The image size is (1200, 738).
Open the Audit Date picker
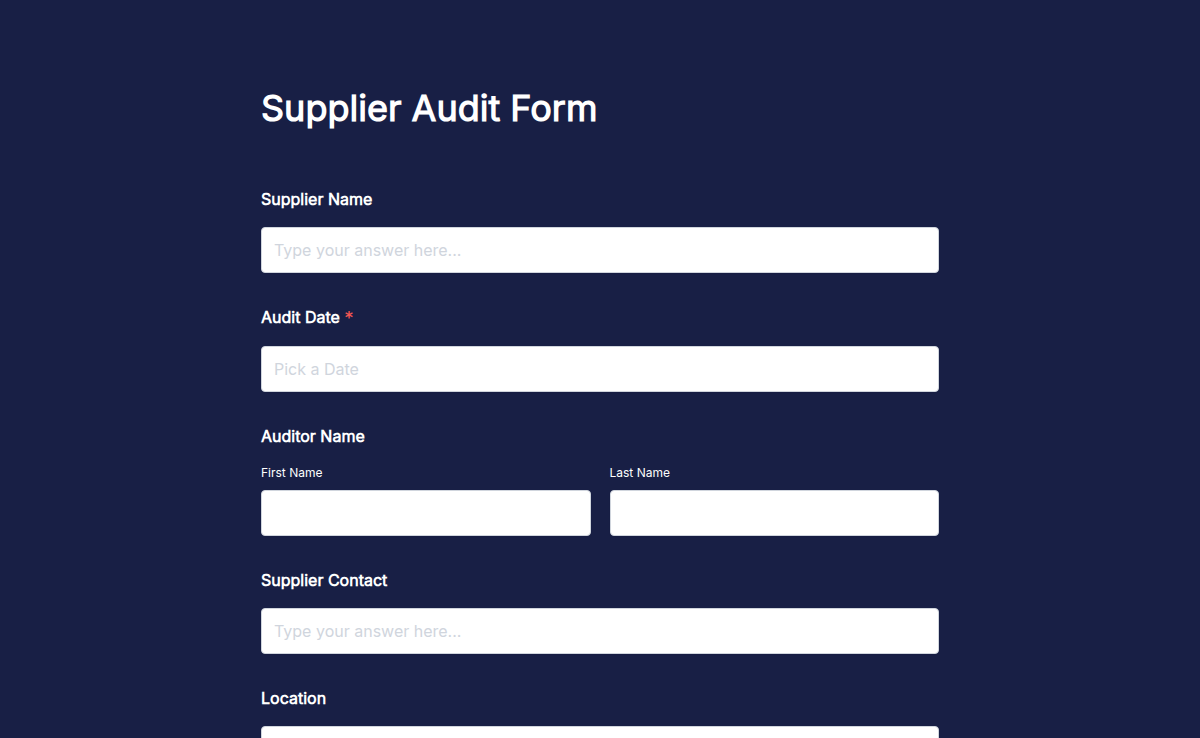coord(599,369)
